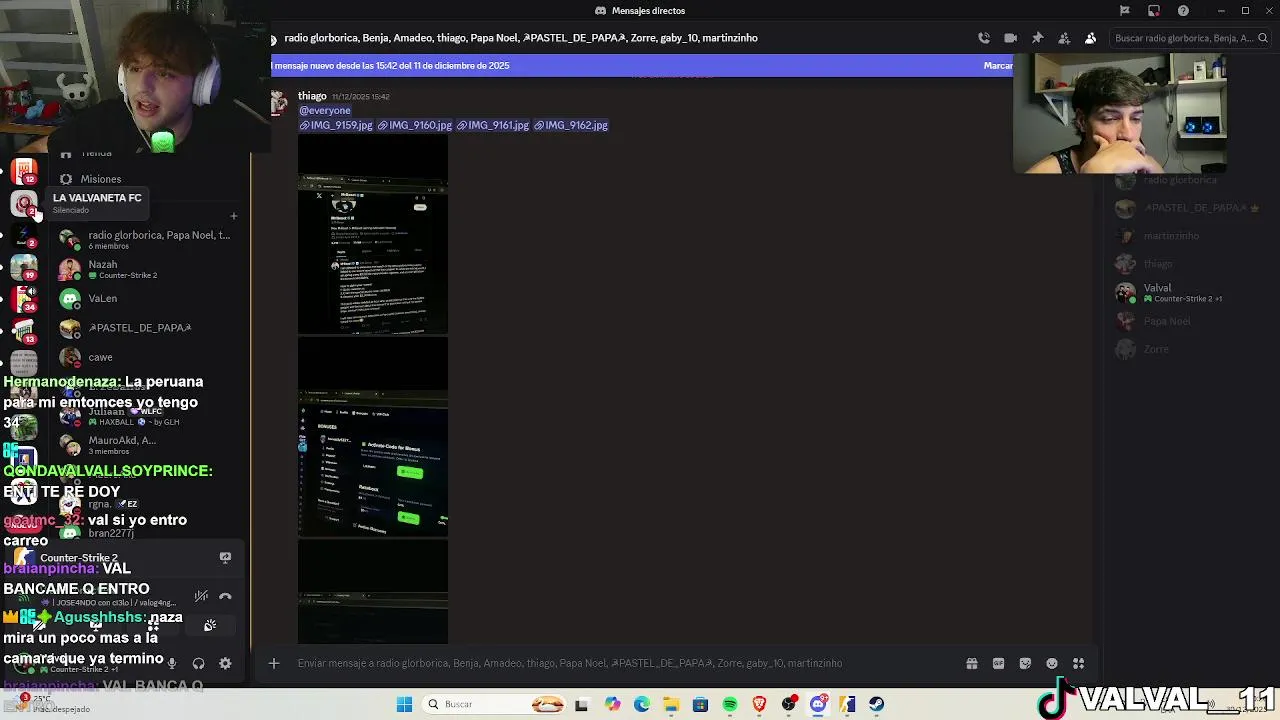Image resolution: width=1280 pixels, height=720 pixels.
Task: Open OBS Studio from the taskbar
Action: point(789,704)
